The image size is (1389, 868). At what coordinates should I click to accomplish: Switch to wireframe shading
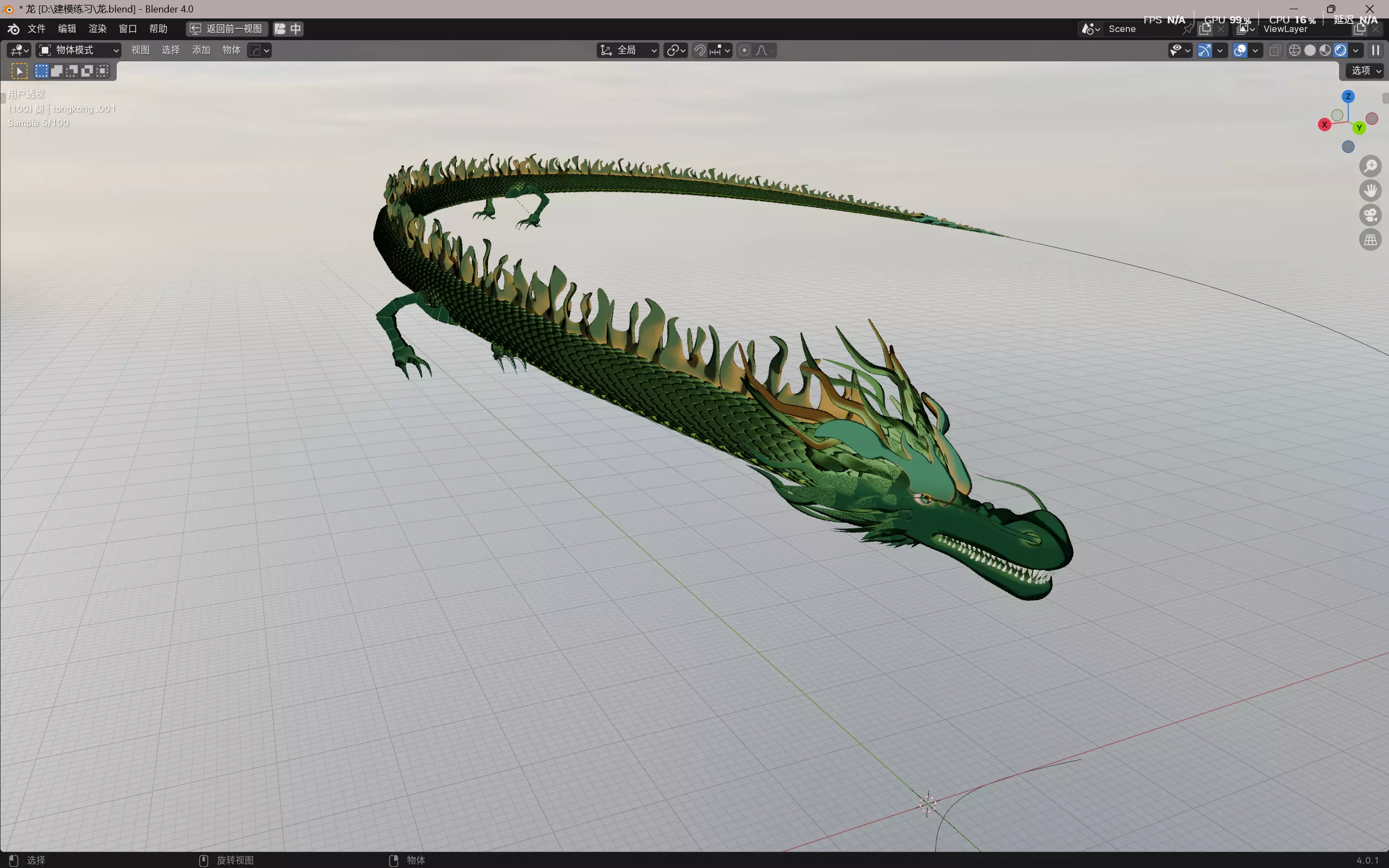click(1295, 50)
